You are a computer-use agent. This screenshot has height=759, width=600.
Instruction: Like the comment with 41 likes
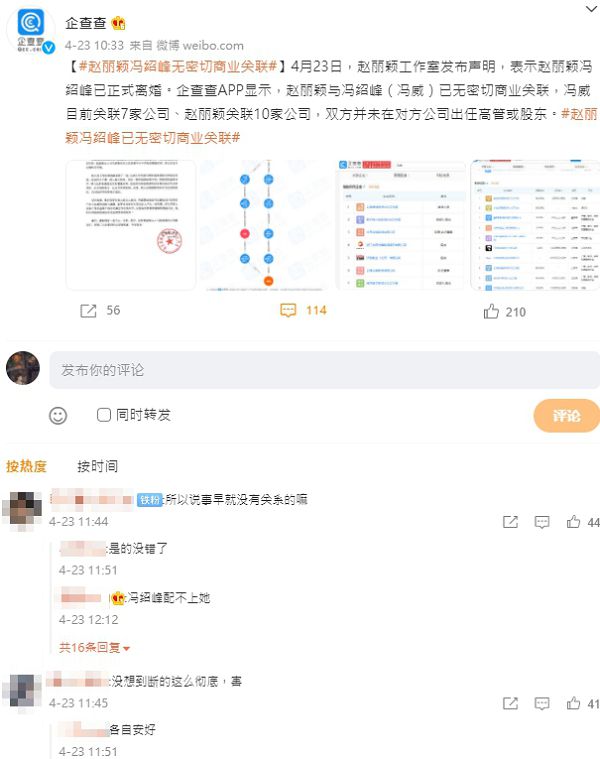coord(573,703)
